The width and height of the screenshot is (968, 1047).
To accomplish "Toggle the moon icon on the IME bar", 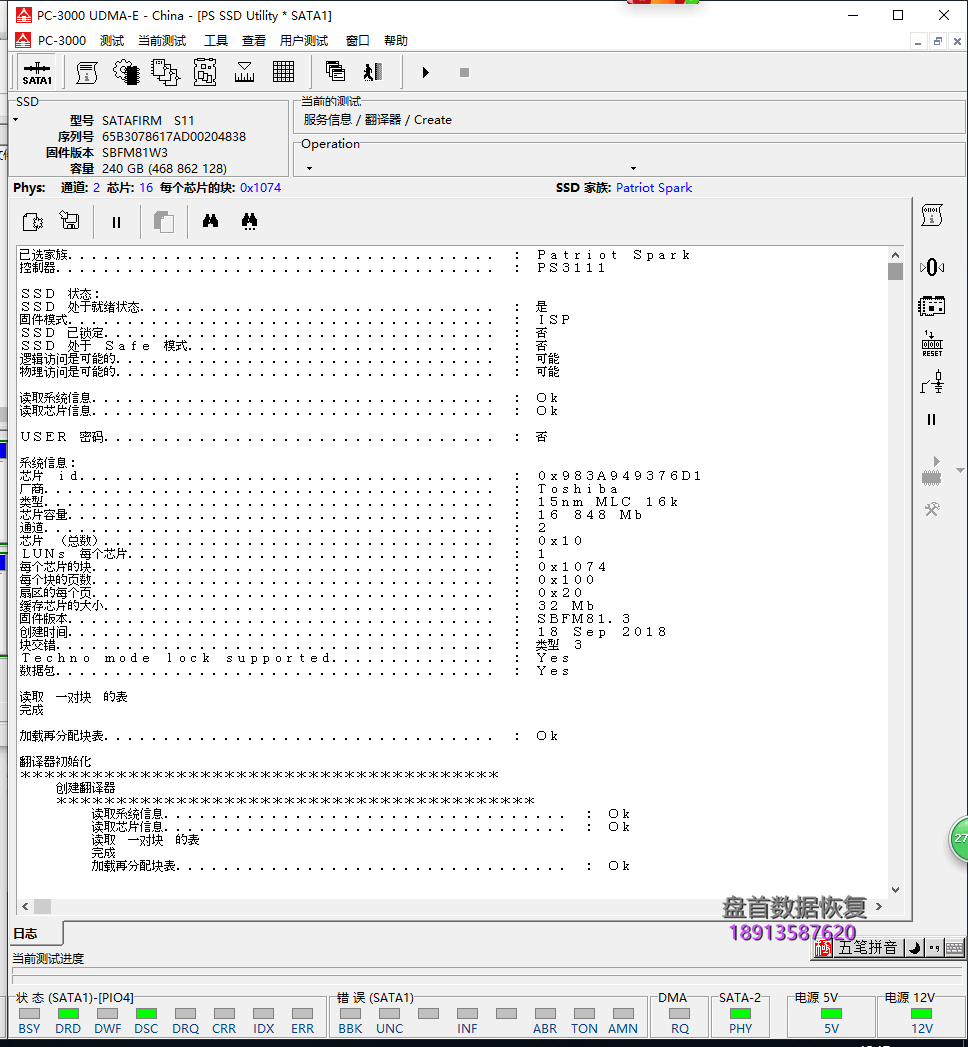I will 915,948.
